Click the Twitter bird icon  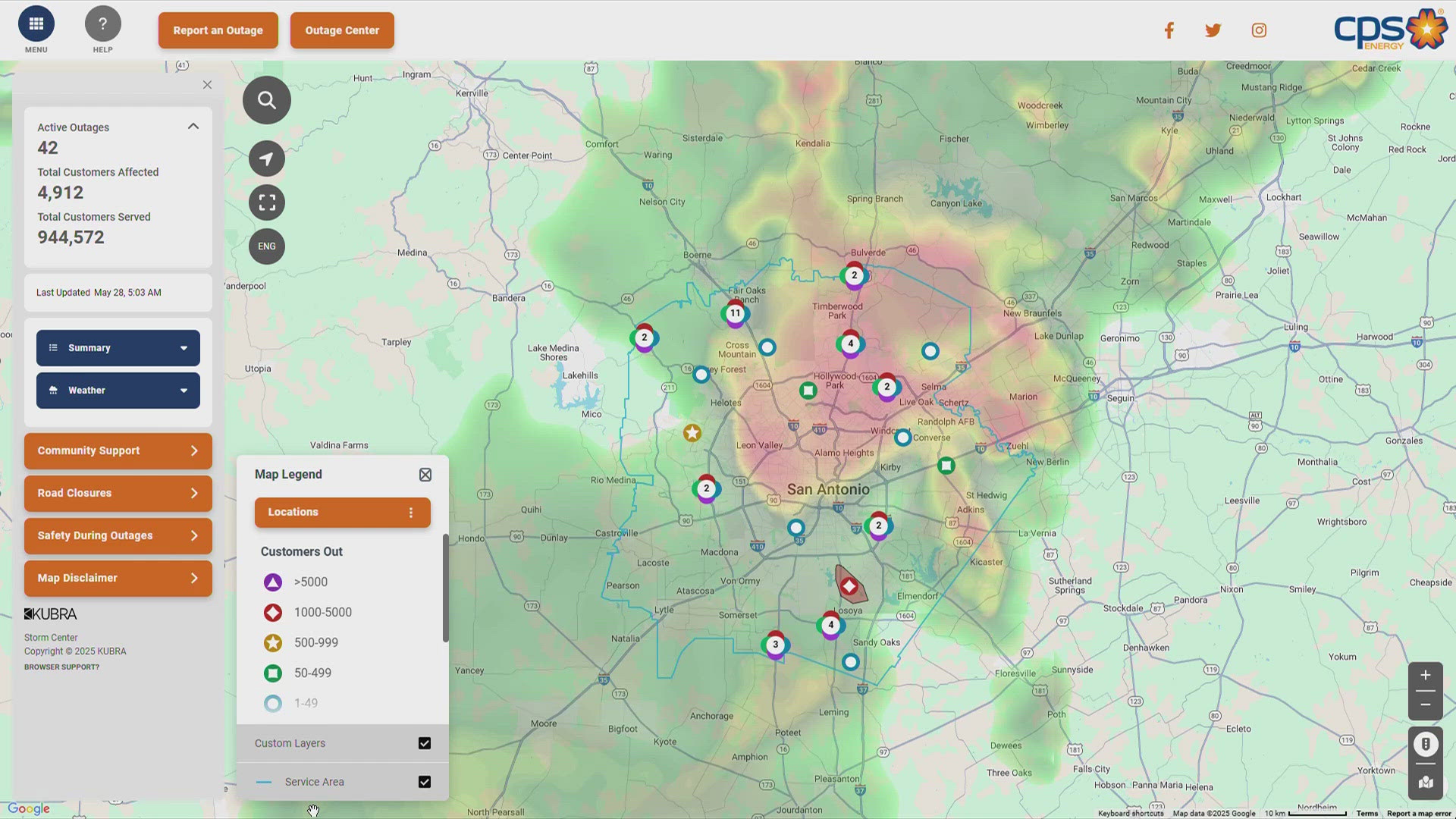1213,30
